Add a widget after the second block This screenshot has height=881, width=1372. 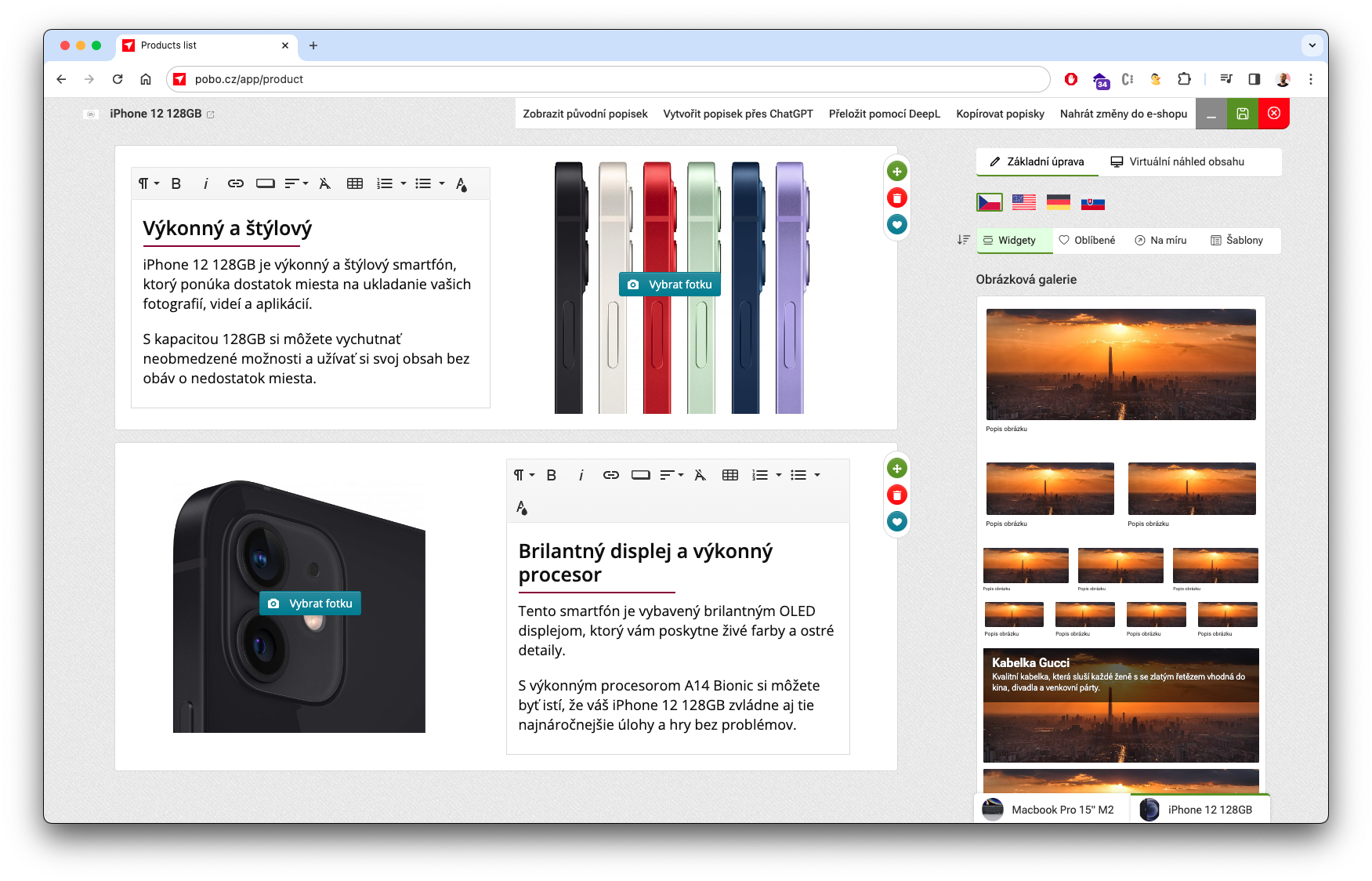(897, 469)
